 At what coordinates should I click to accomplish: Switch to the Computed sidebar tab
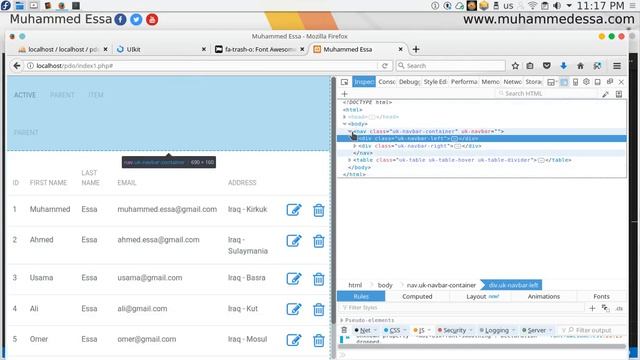tap(417, 297)
